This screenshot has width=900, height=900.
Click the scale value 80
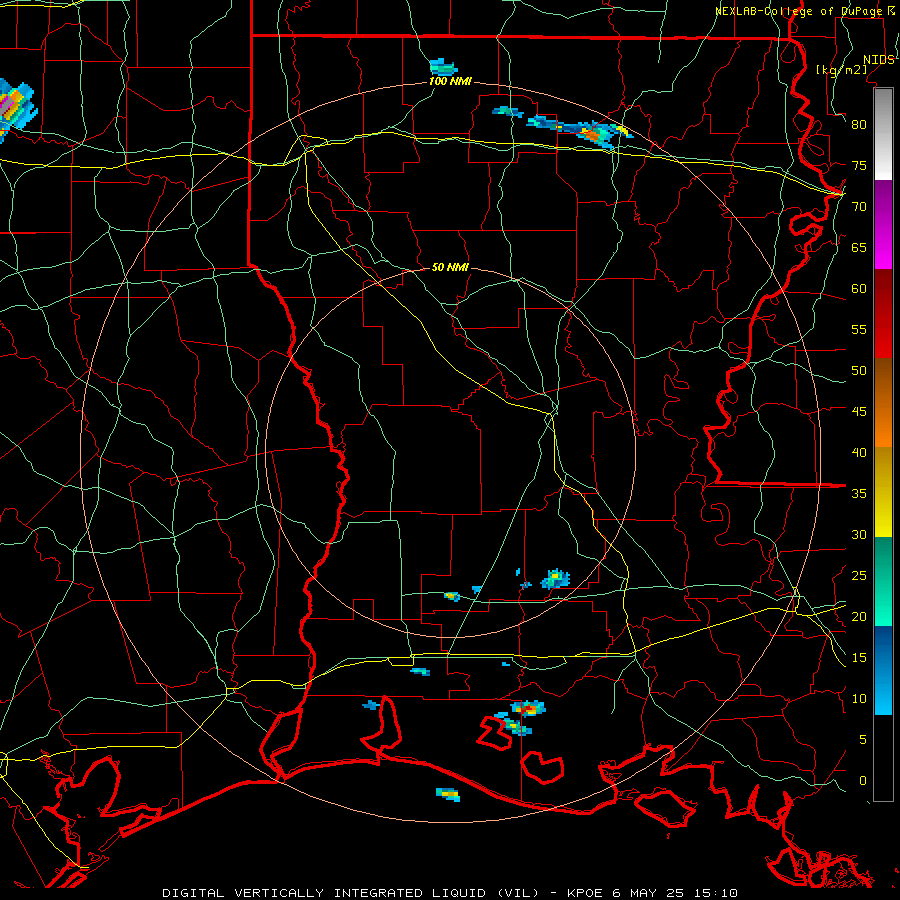coord(859,125)
